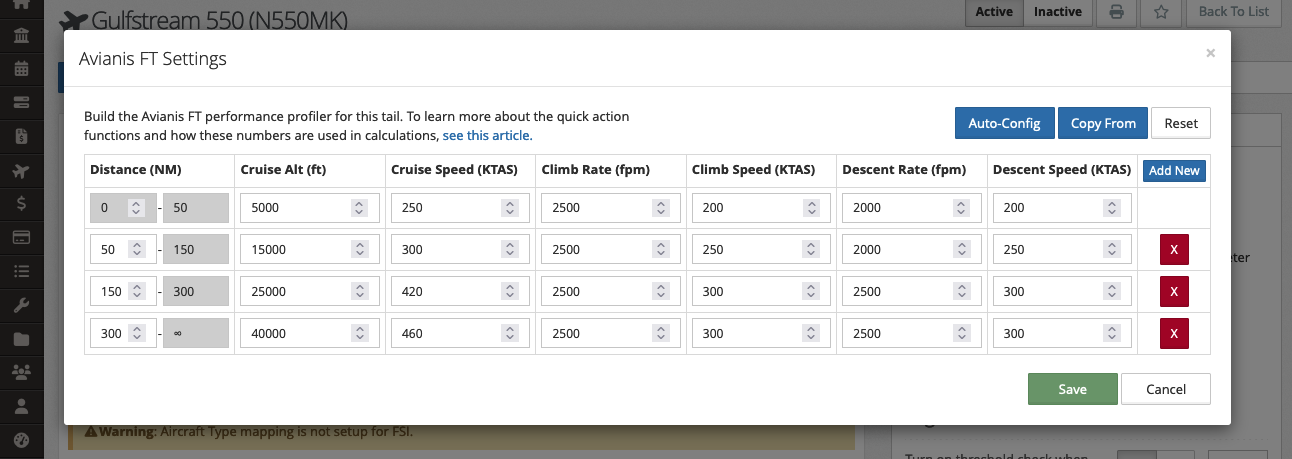Click the Descent Speed field in 0-50 row
The image size is (1292, 459).
pyautogui.click(x=1063, y=208)
